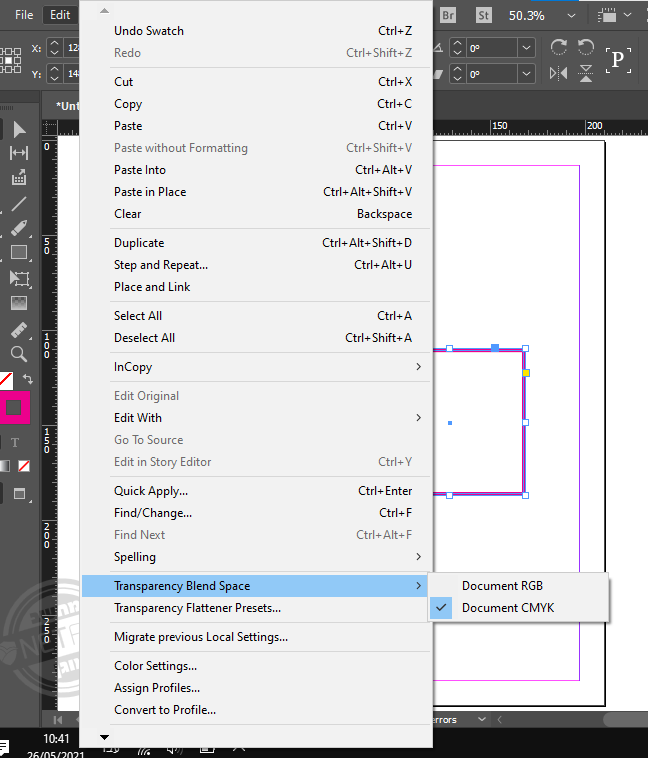
Task: Click the view mode icon in toolbox
Action: (19, 494)
